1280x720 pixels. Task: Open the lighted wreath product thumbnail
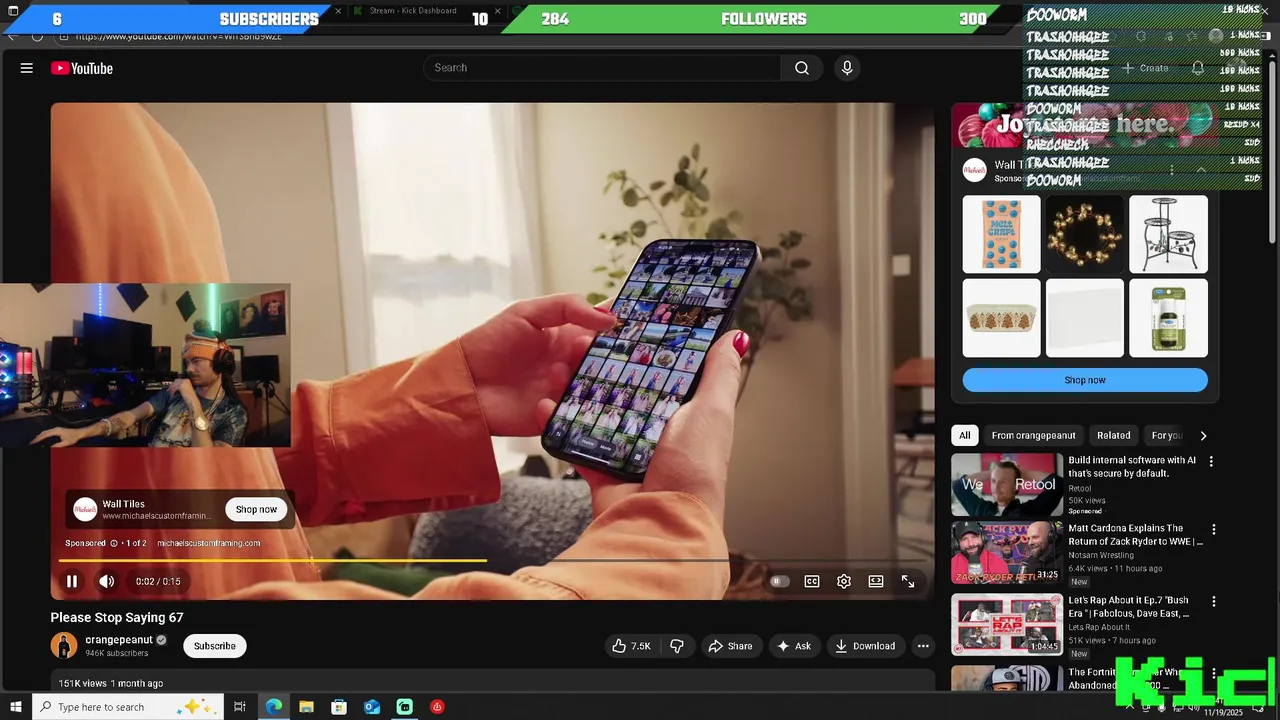tap(1085, 234)
